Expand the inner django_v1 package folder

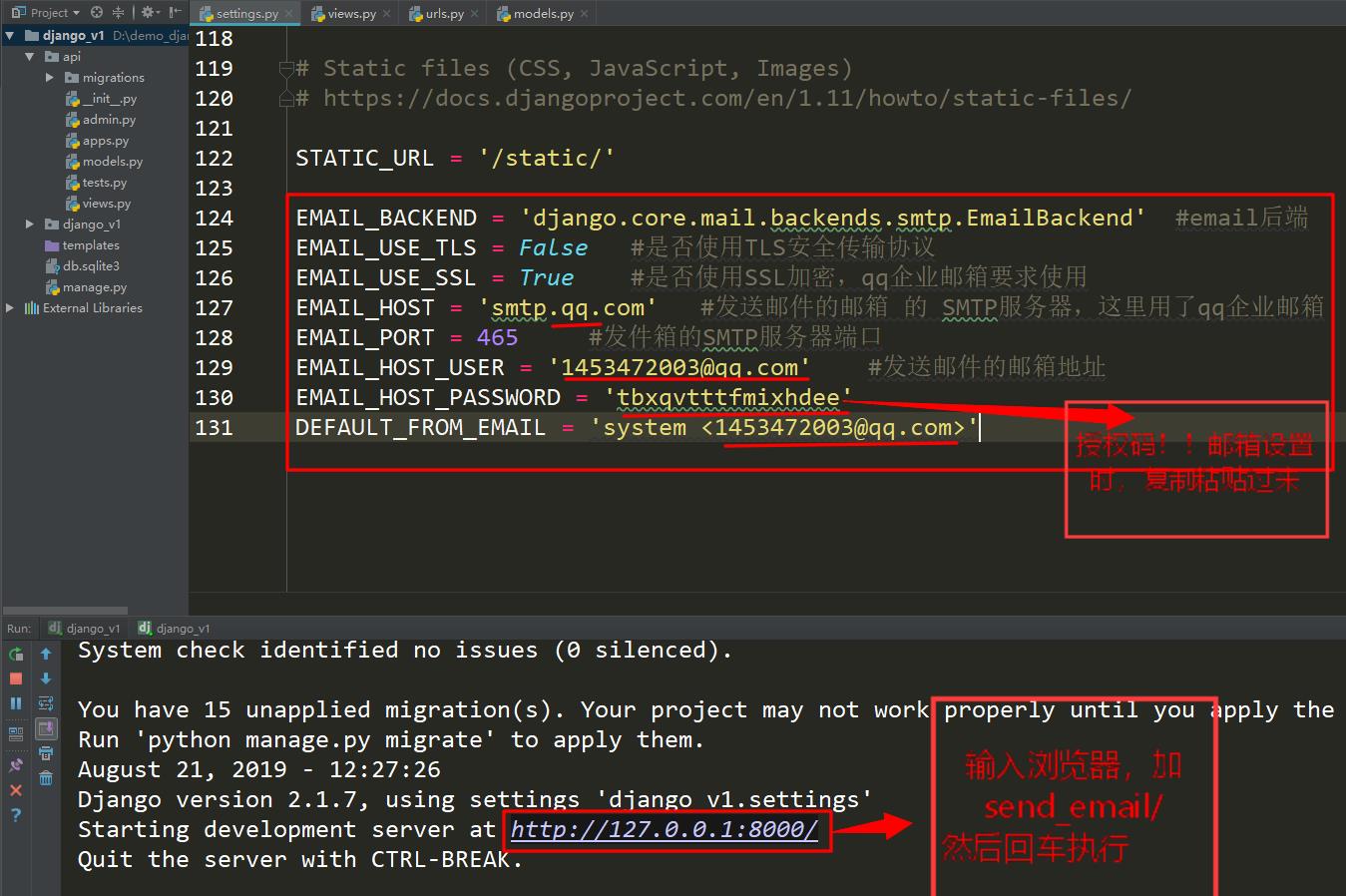(29, 224)
